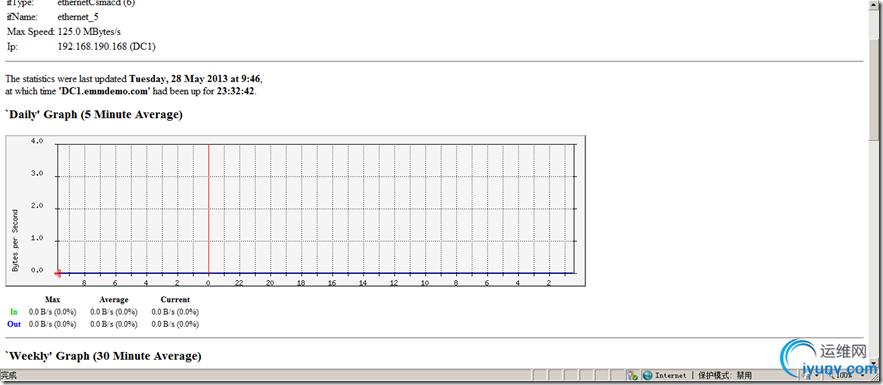Viewport: 883px width, 385px height.
Task: Click the Internet zone globe icon
Action: point(648,375)
